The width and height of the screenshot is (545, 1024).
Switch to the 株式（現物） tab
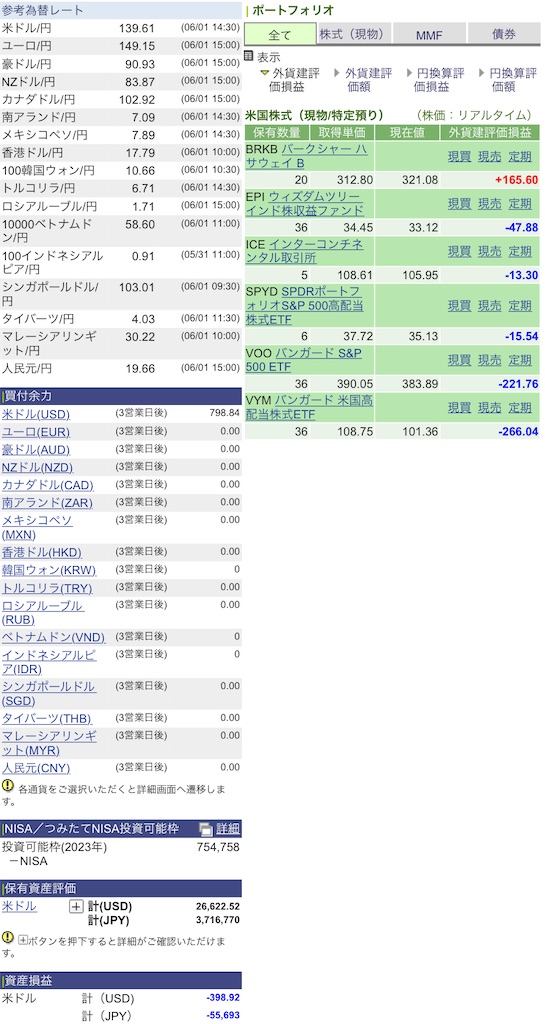click(355, 34)
